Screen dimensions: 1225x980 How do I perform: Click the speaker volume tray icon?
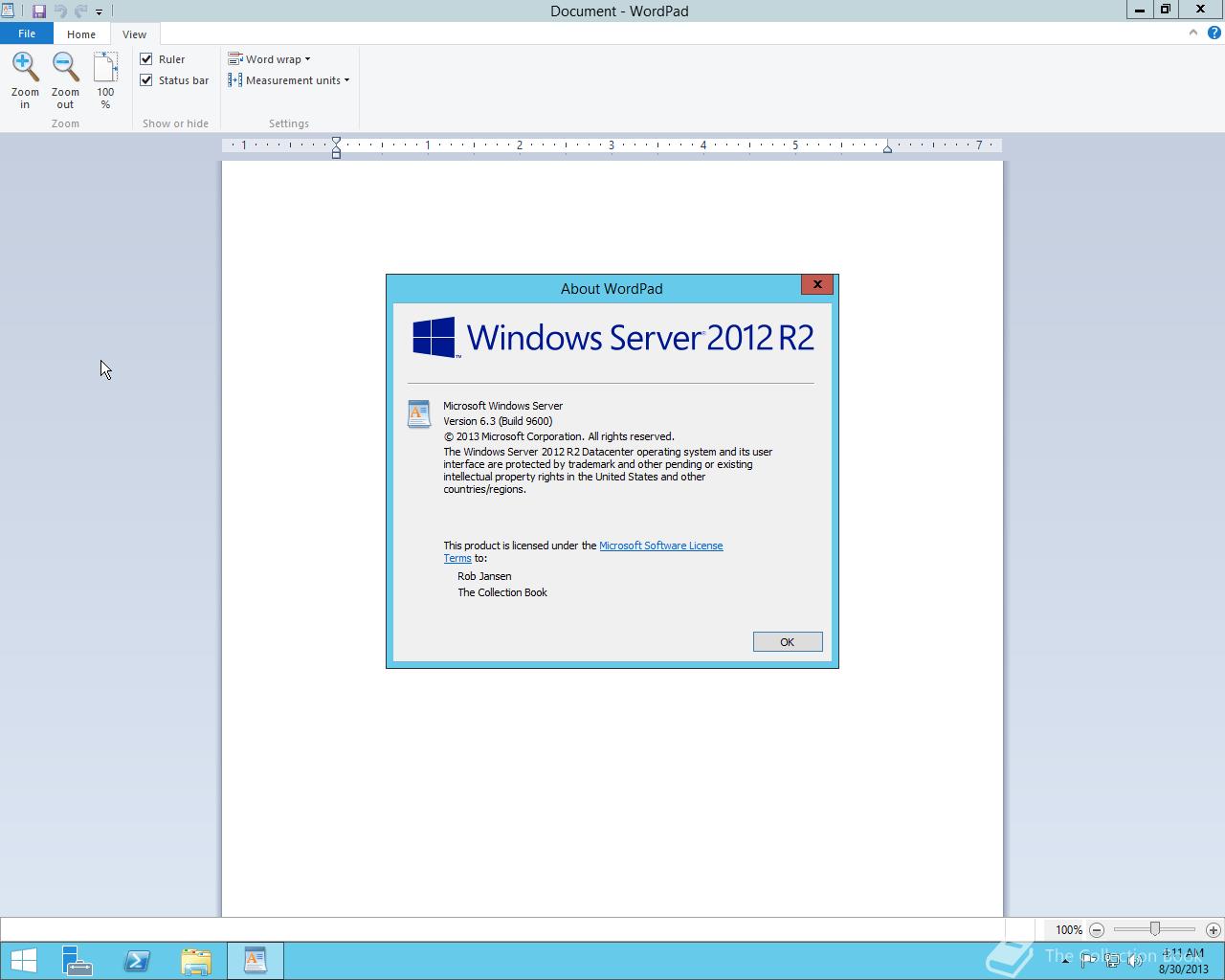click(x=1135, y=961)
